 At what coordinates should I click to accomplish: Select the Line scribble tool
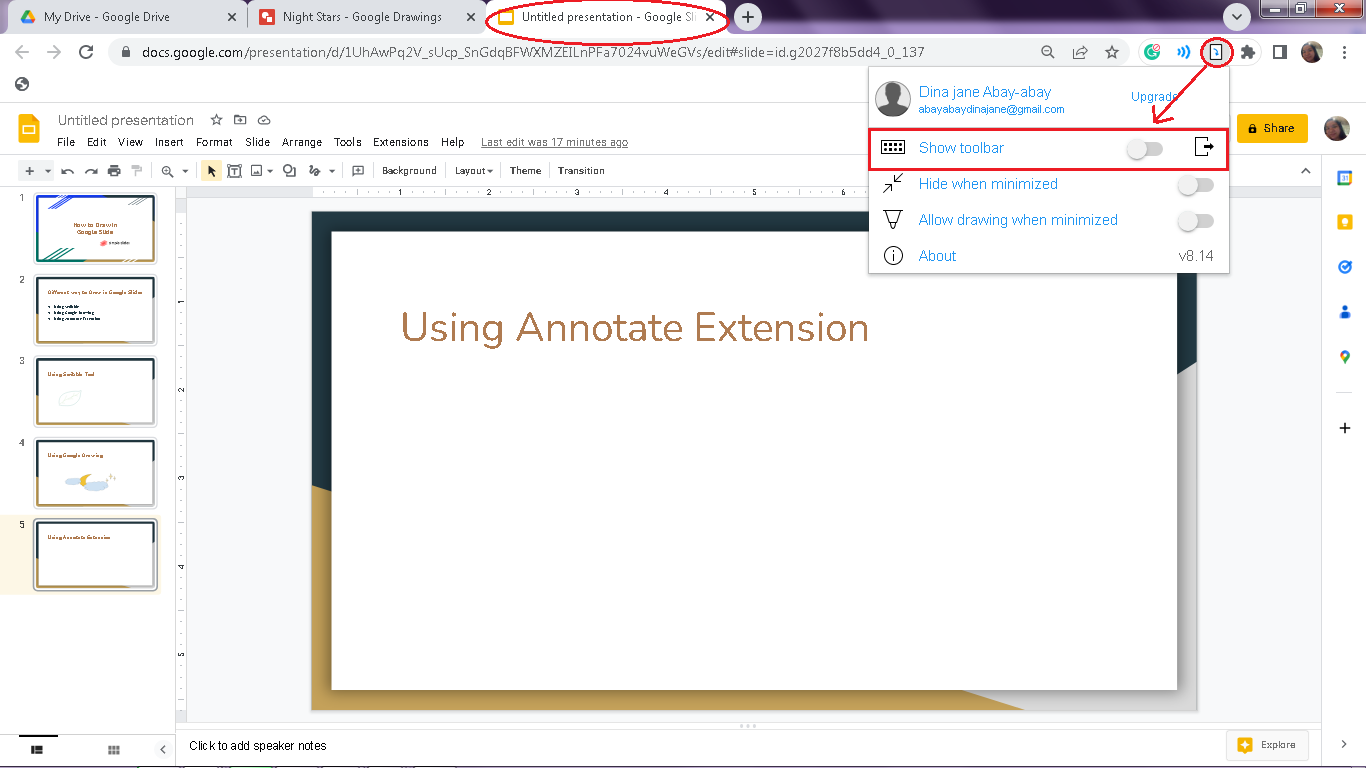315,171
